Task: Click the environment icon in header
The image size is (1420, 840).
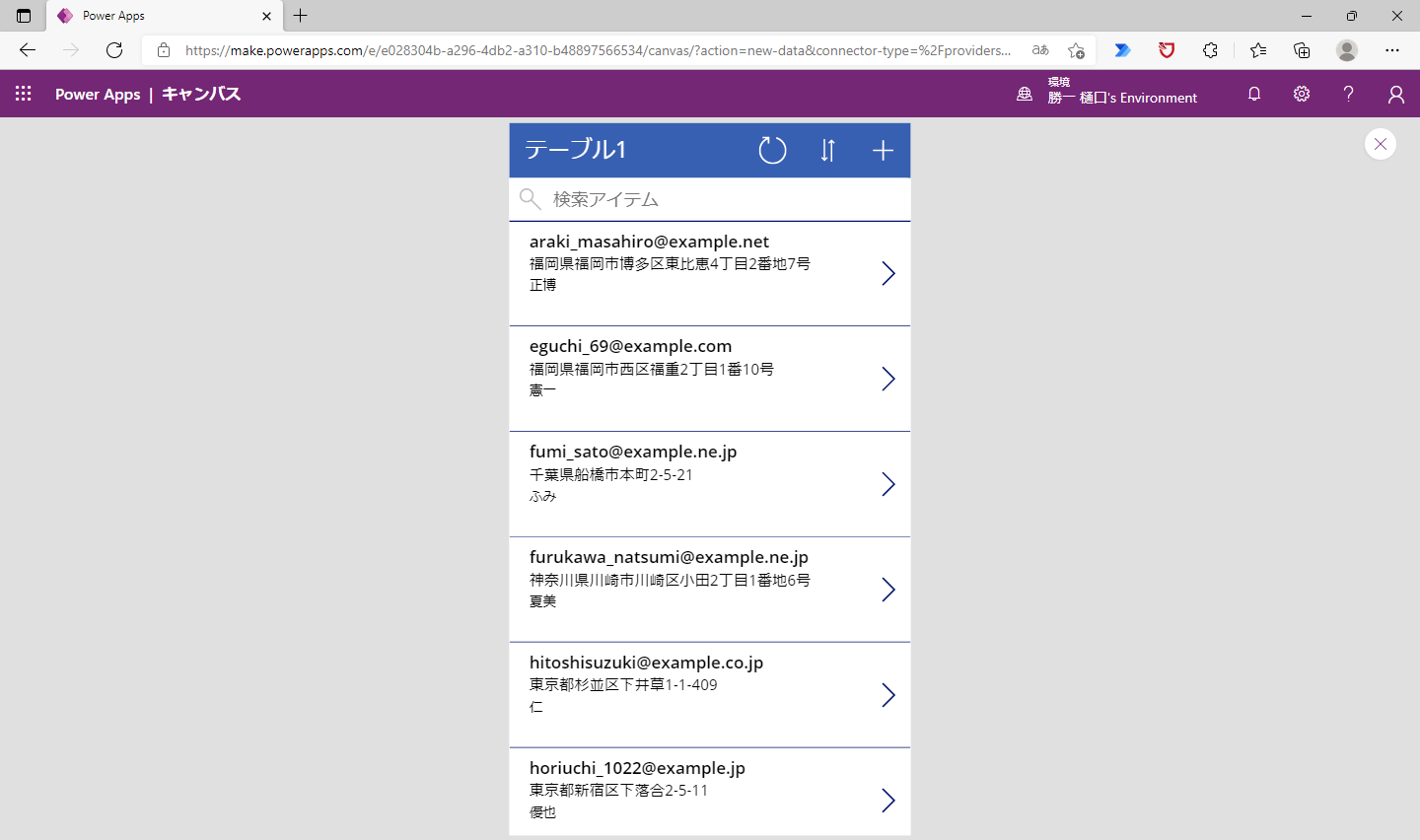Action: pos(1025,94)
